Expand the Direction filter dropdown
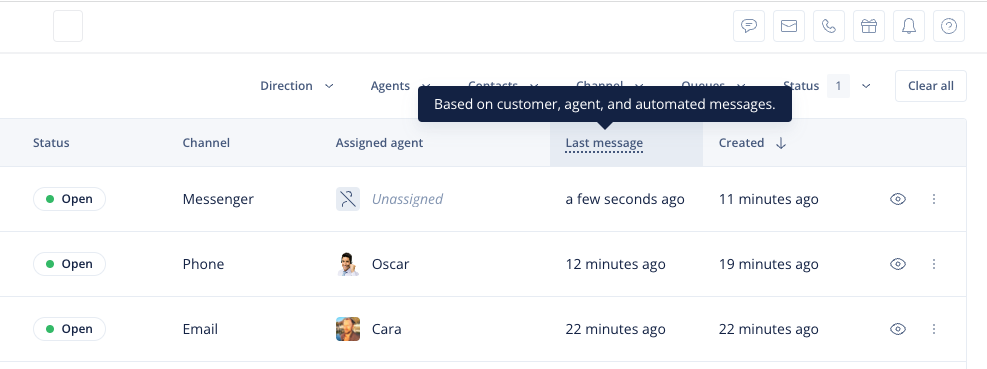This screenshot has height=369, width=987. coord(297,86)
